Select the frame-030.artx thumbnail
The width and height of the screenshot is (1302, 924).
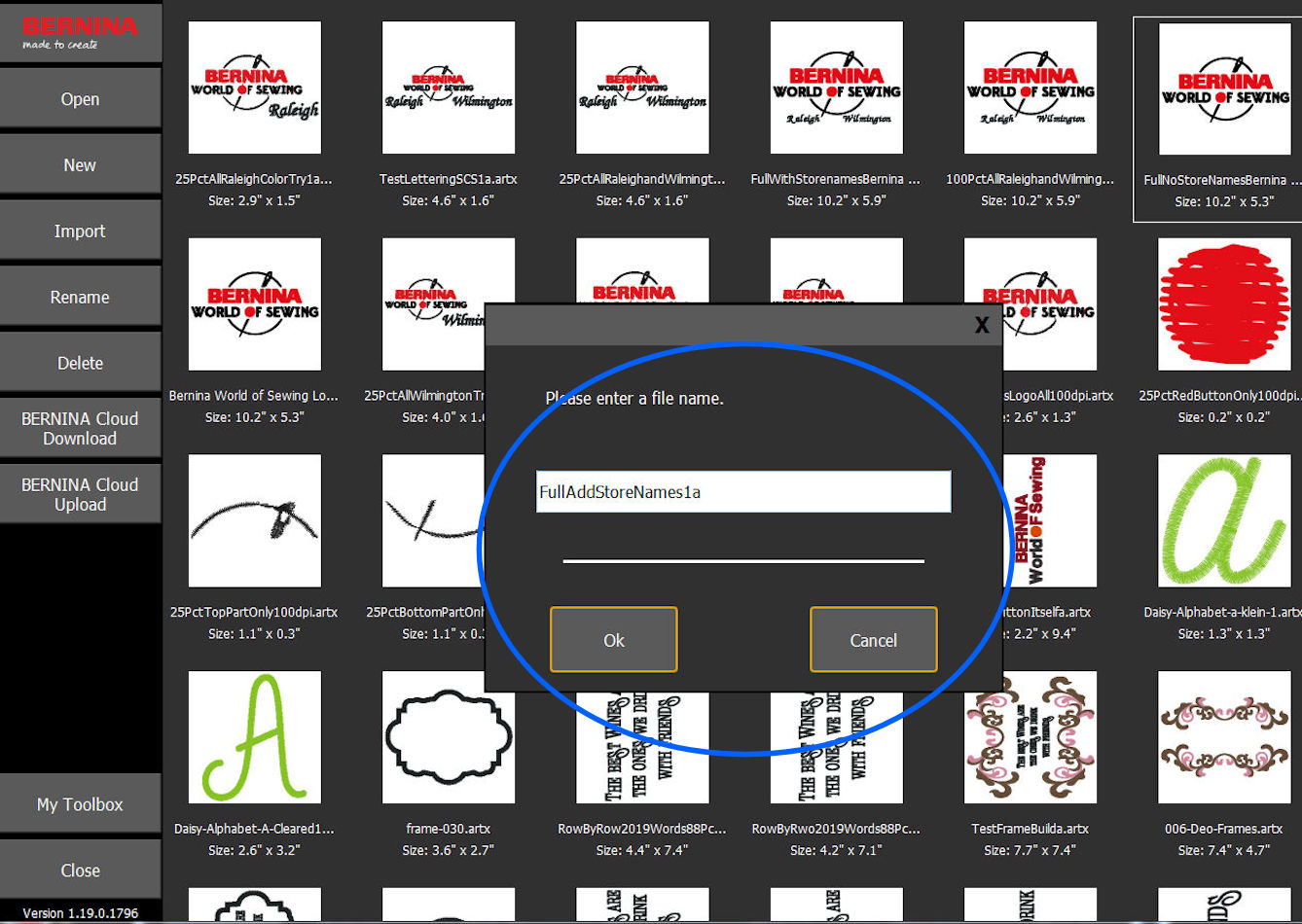[449, 737]
